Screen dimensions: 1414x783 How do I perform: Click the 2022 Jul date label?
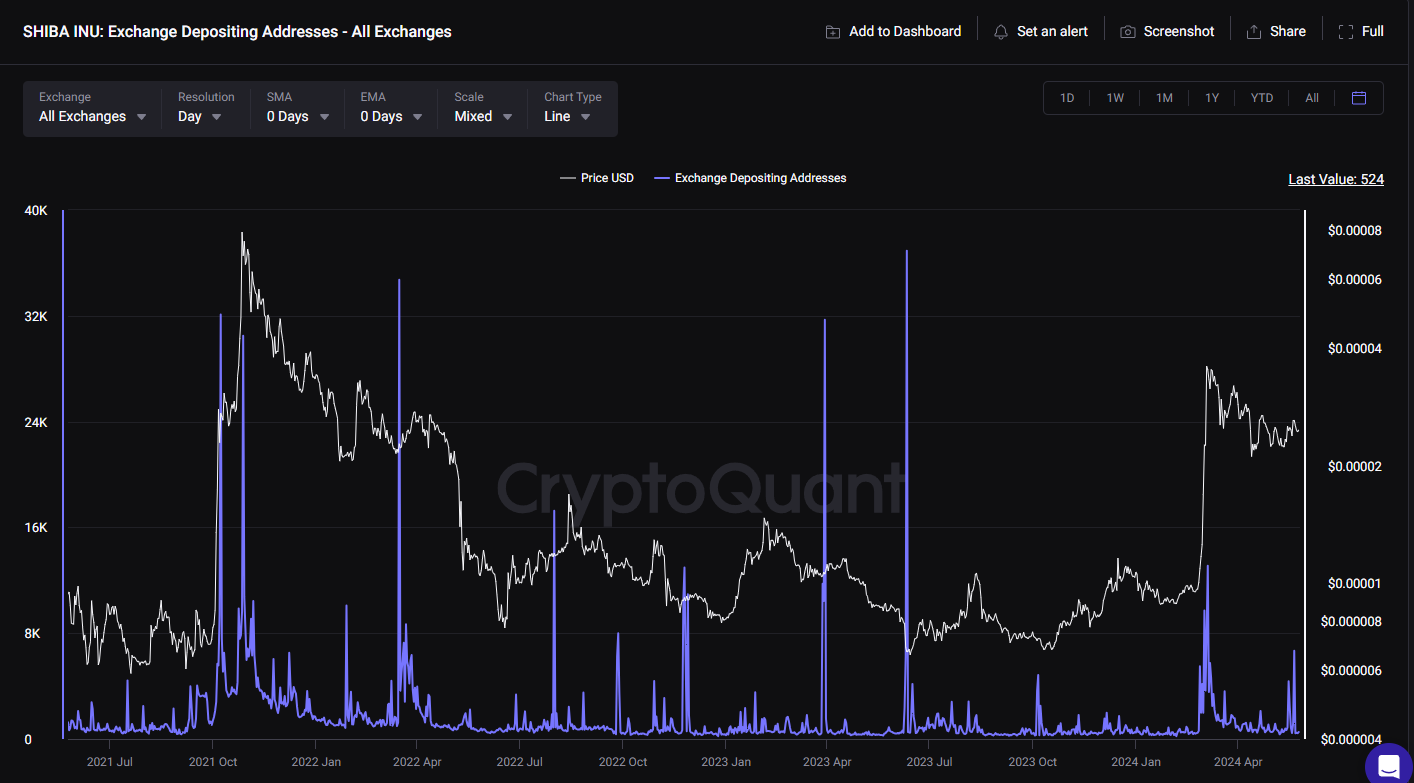[x=519, y=762]
